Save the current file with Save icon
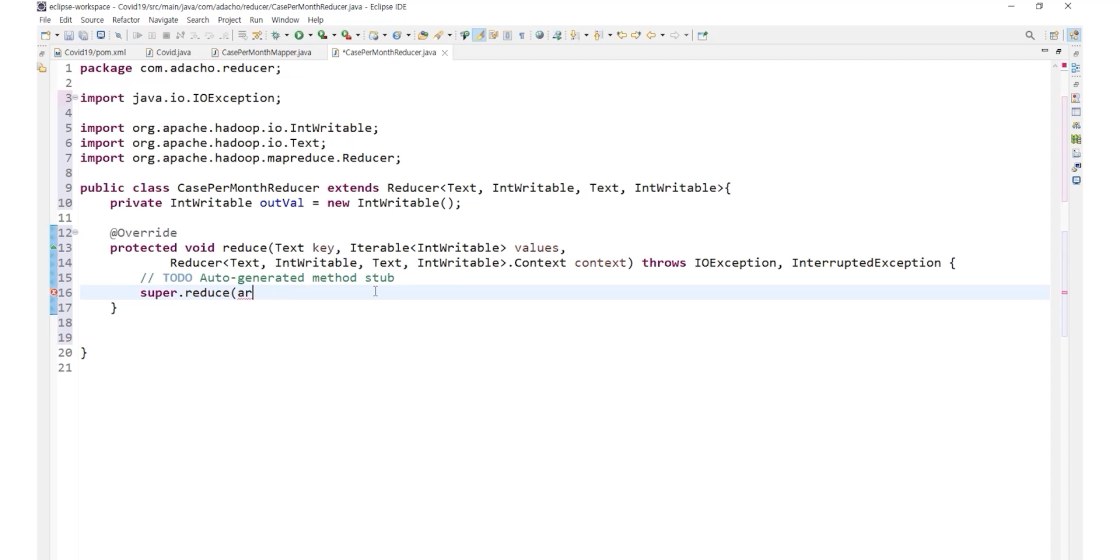Image resolution: width=1120 pixels, height=560 pixels. click(x=69, y=35)
